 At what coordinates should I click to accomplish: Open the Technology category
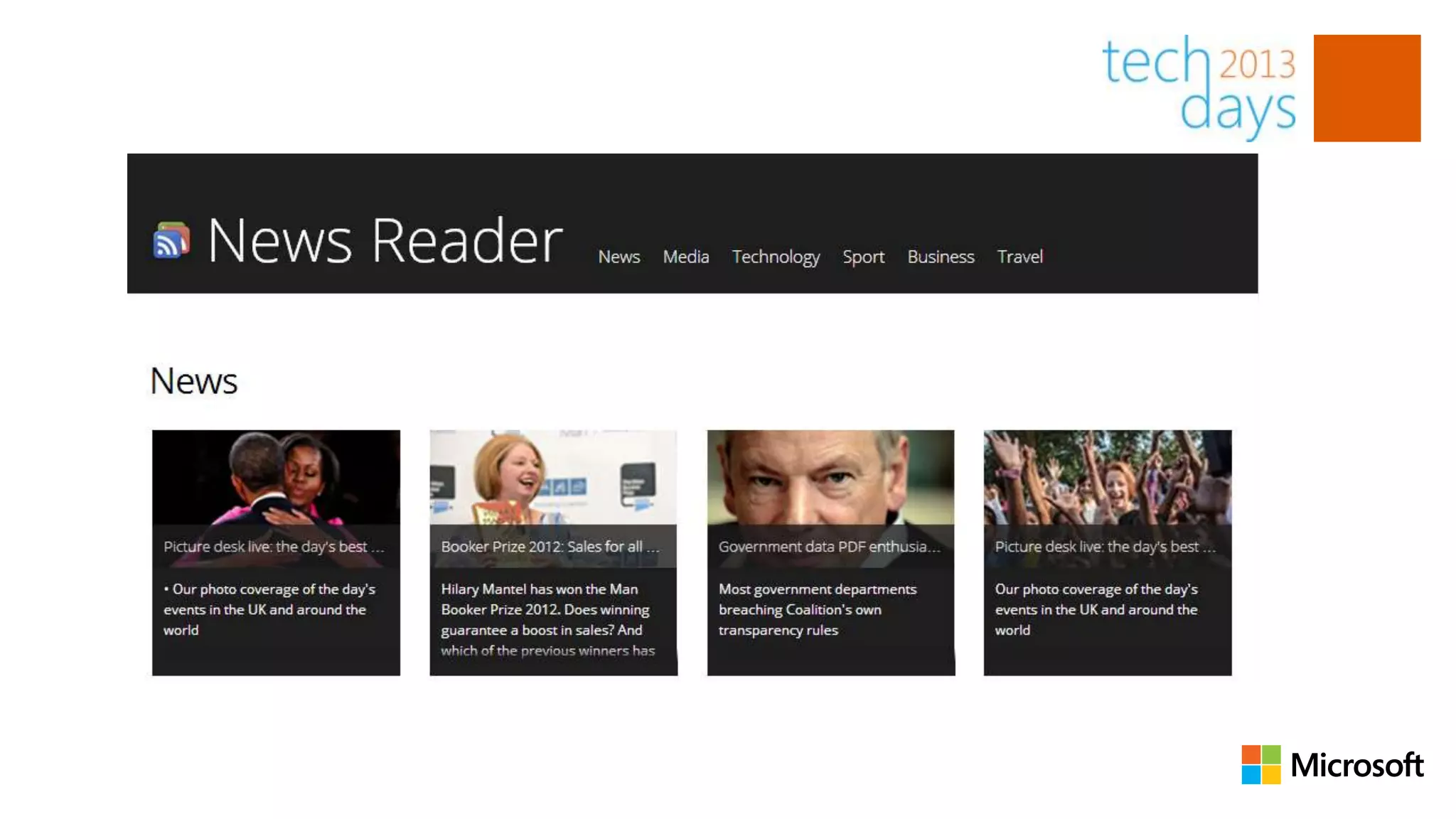click(776, 257)
